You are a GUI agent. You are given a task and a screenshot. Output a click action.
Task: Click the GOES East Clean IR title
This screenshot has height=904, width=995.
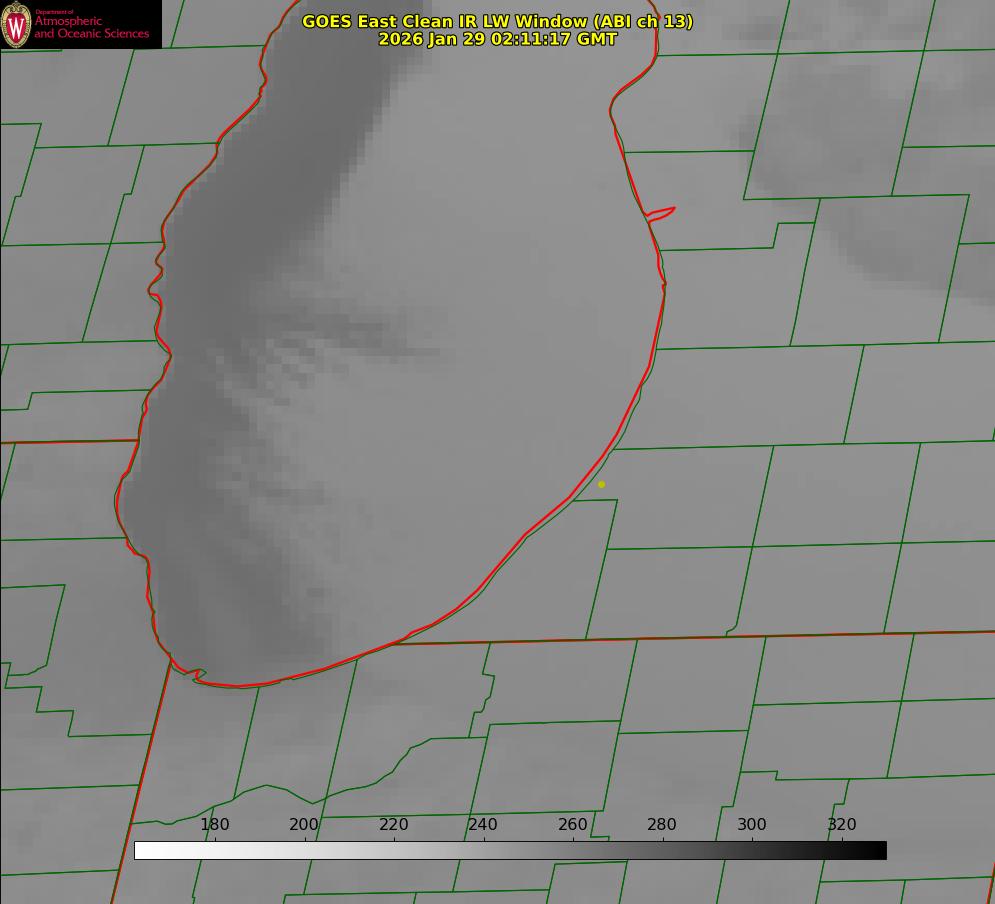pyautogui.click(x=497, y=21)
